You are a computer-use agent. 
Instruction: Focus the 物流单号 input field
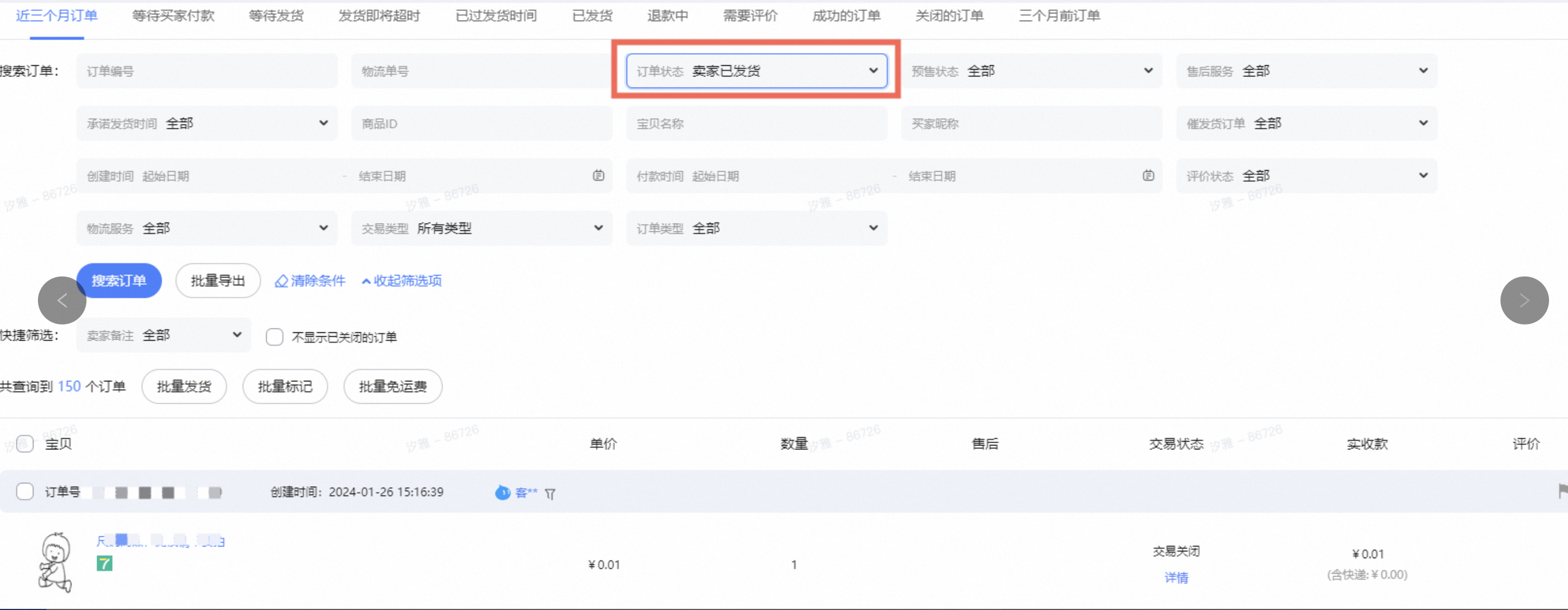(482, 71)
